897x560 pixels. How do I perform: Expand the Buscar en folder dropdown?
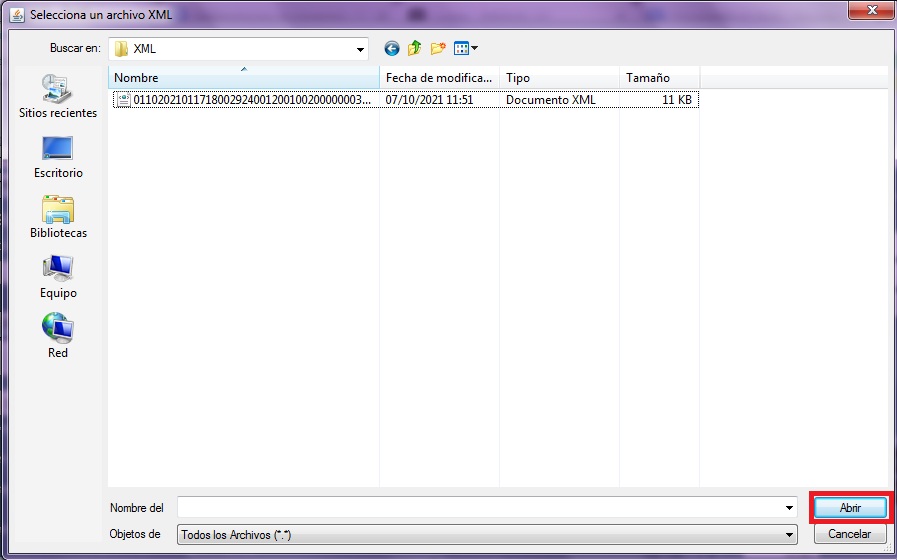(360, 49)
